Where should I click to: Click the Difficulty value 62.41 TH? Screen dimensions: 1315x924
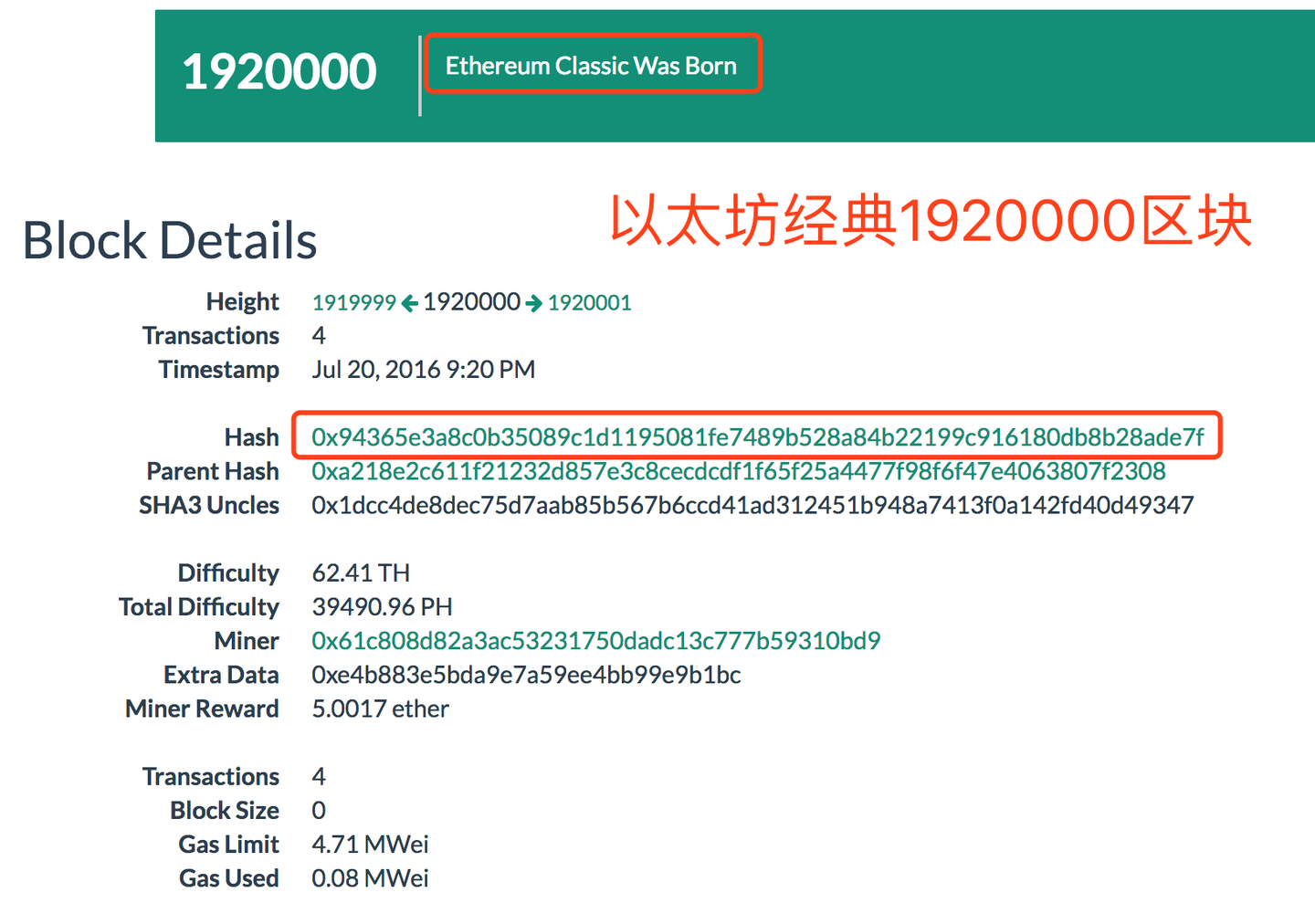point(361,572)
